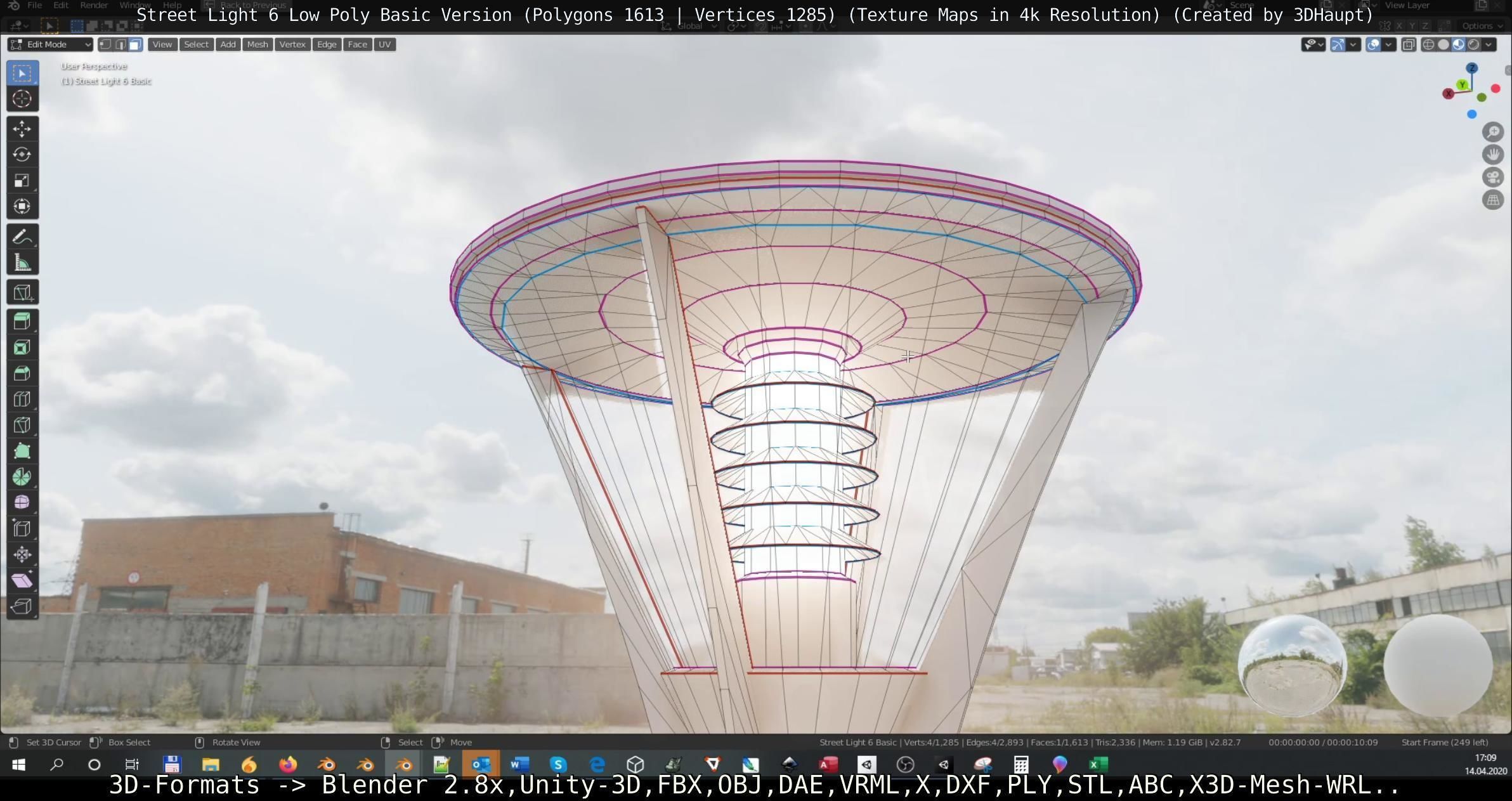This screenshot has width=1512, height=801.
Task: Click the 3D Cursor tool
Action: click(22, 99)
